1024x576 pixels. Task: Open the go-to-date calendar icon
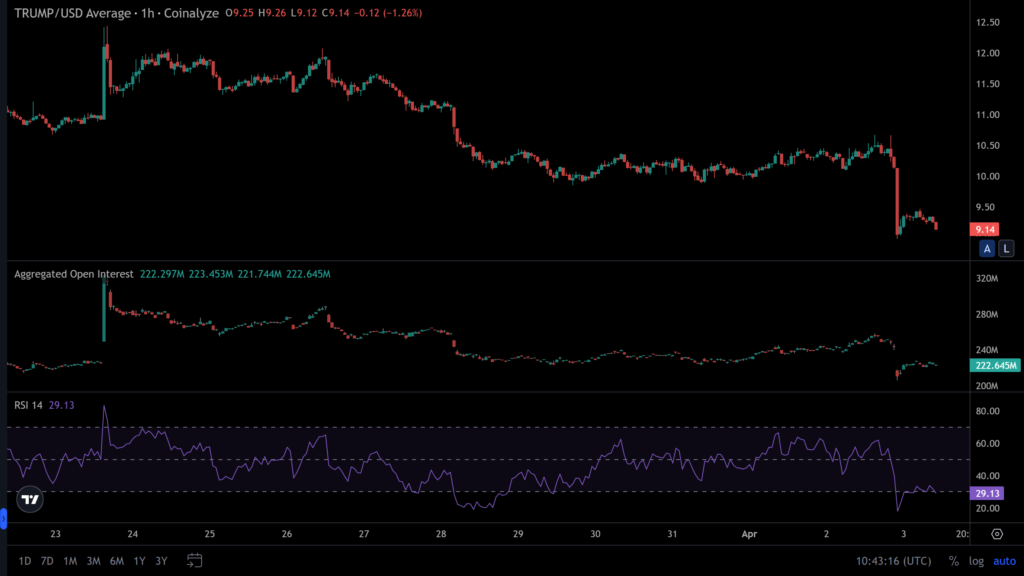tap(195, 560)
